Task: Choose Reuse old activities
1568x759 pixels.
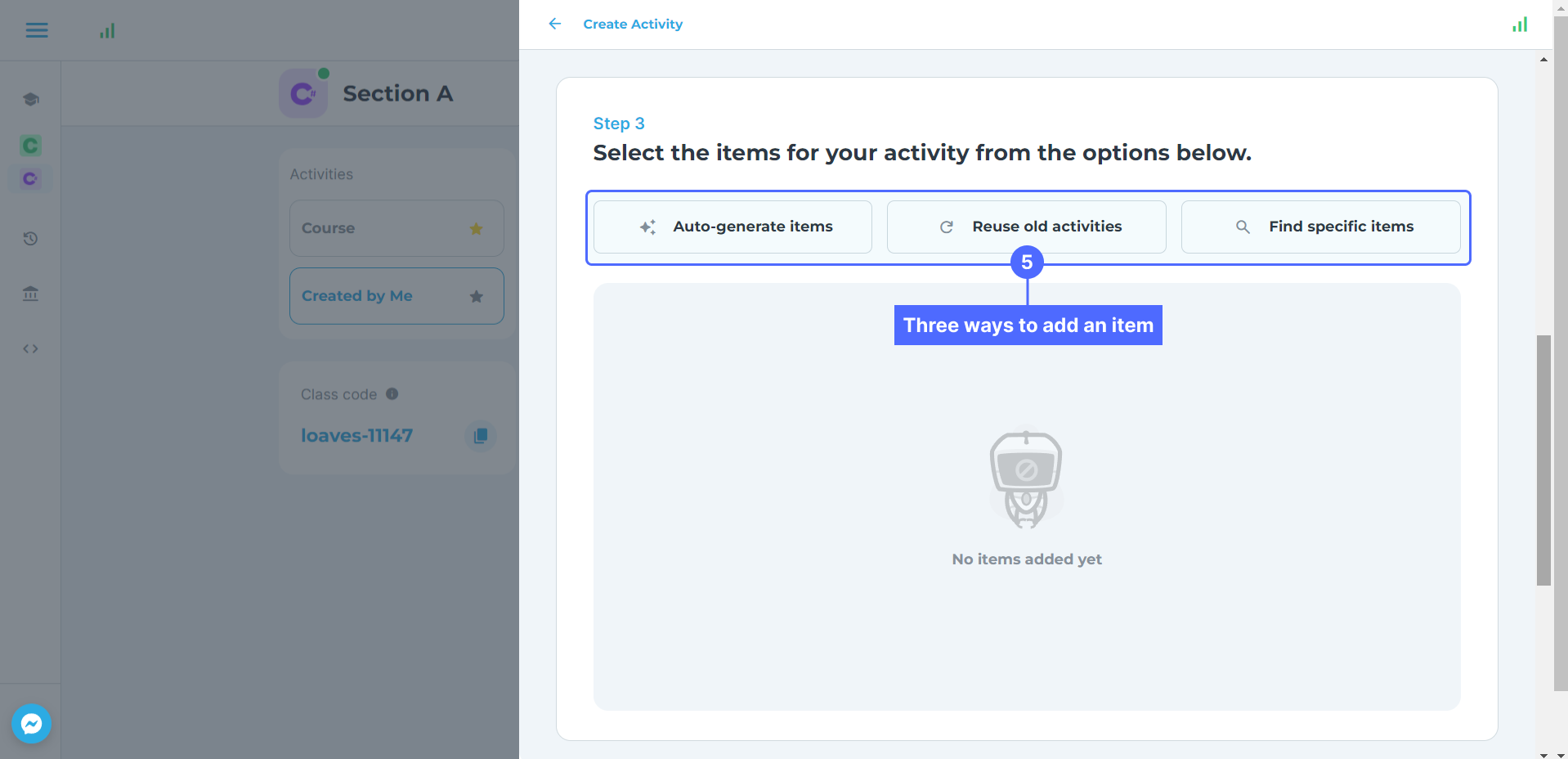Action: click(1026, 227)
